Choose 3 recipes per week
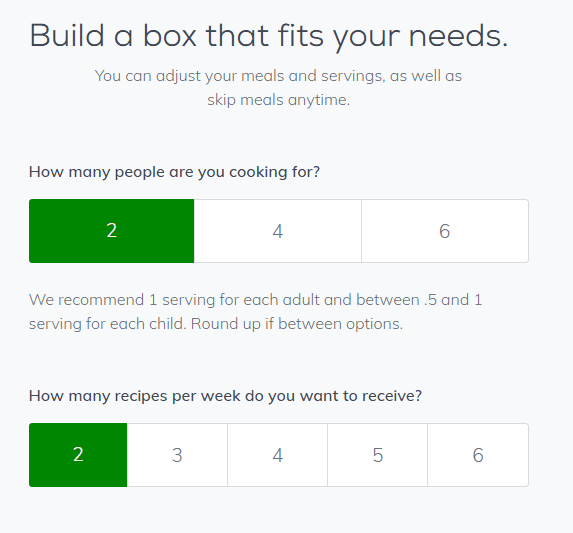Image resolution: width=573 pixels, height=533 pixels. click(x=177, y=455)
